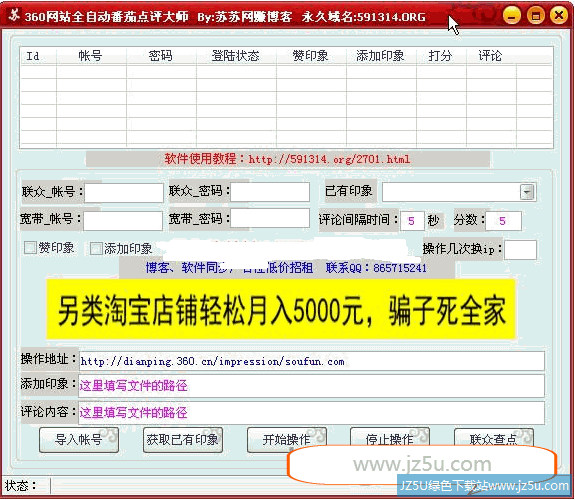
Task: Click the 添加印象 column header
Action: click(381, 56)
